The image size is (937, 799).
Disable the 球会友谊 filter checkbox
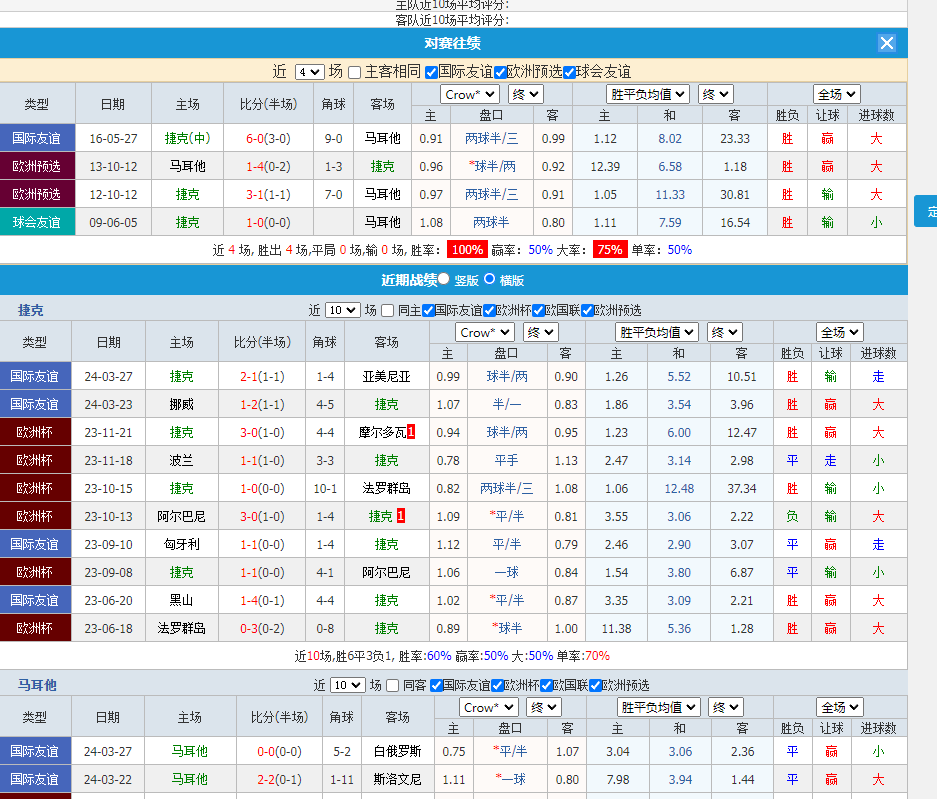568,72
